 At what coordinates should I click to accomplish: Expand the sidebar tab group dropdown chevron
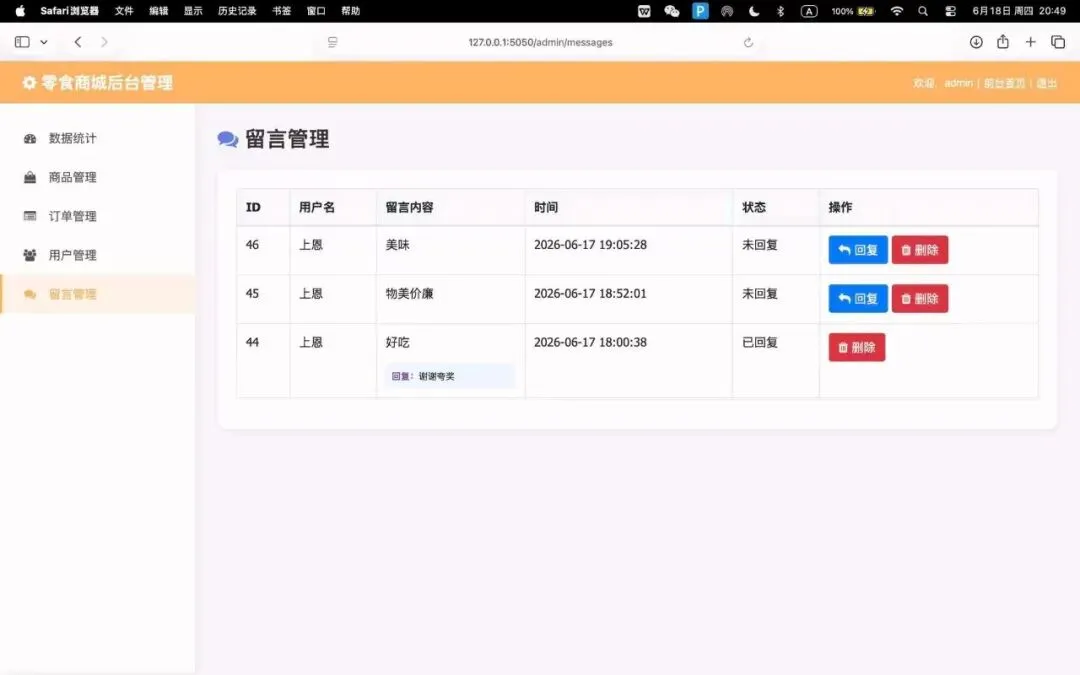(44, 42)
